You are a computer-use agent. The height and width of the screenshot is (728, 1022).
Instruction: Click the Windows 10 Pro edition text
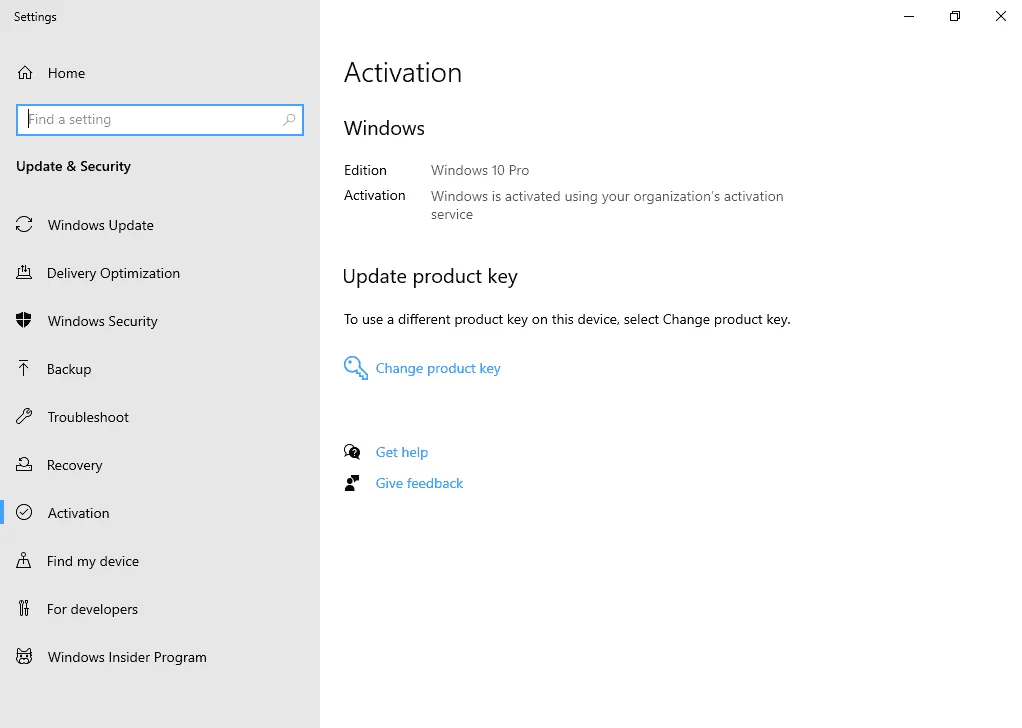pos(480,170)
